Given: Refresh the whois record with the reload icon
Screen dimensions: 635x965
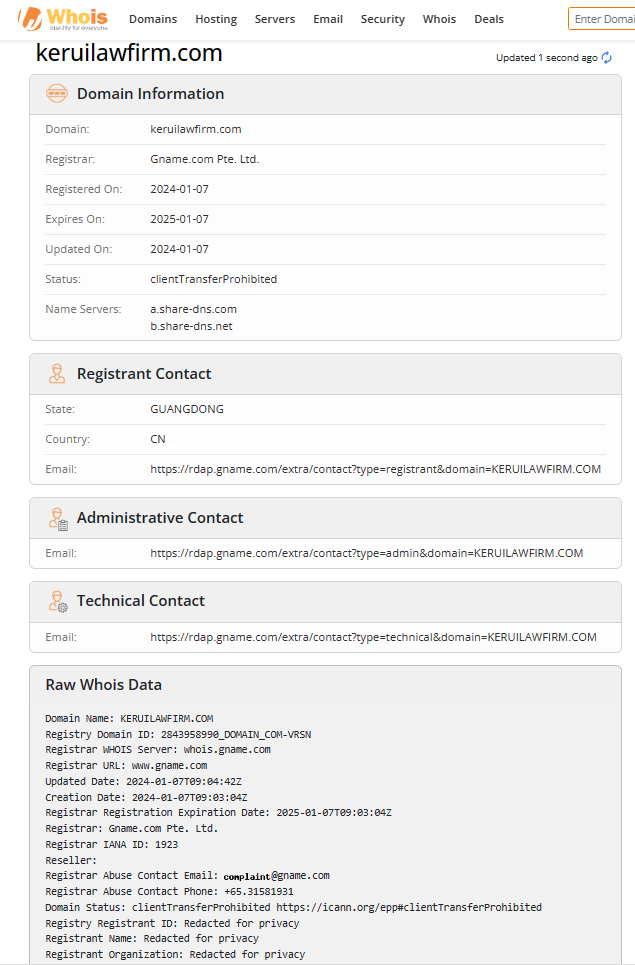Looking at the screenshot, I should point(607,58).
